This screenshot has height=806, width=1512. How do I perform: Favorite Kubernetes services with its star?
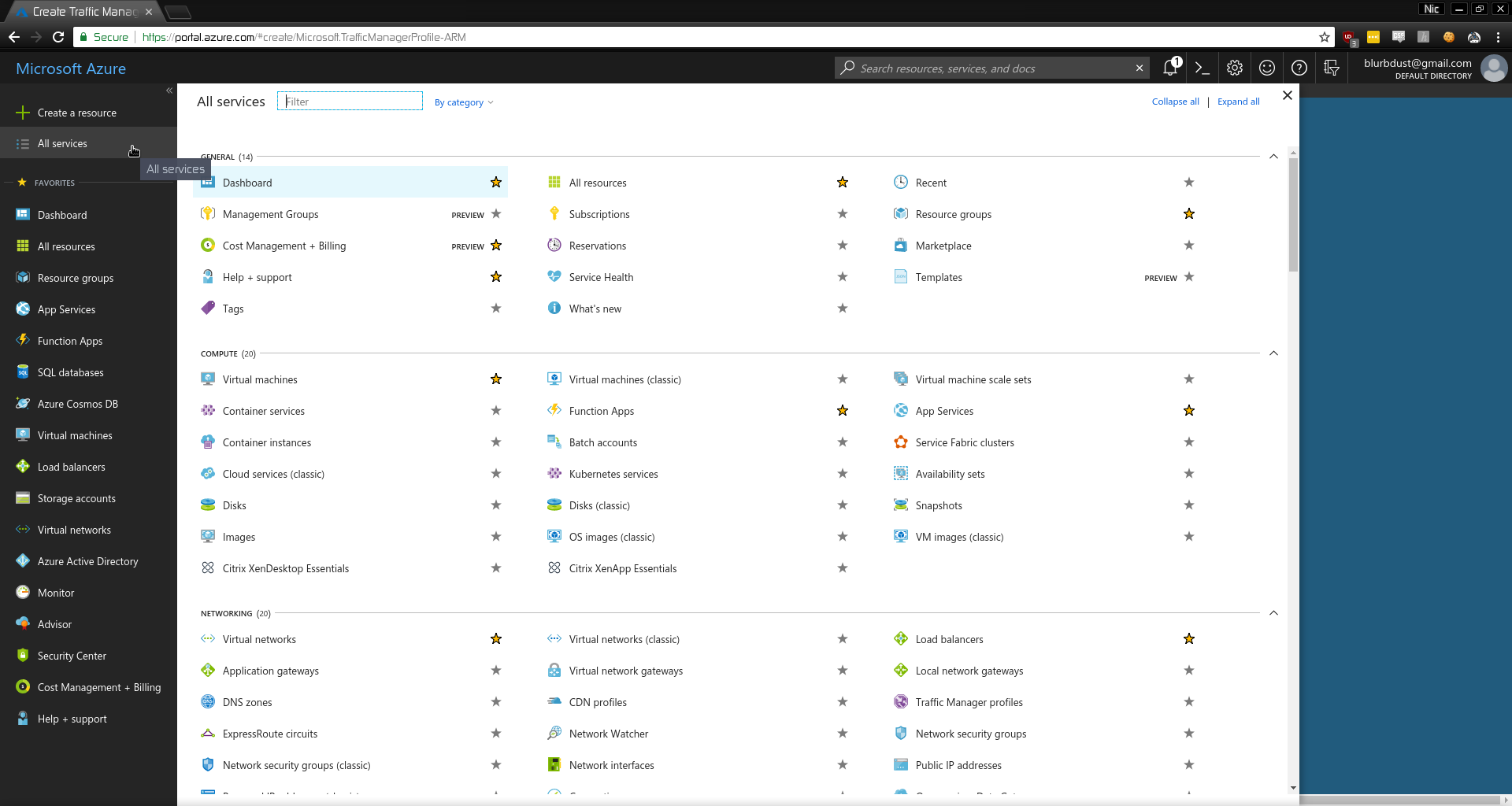(x=843, y=473)
